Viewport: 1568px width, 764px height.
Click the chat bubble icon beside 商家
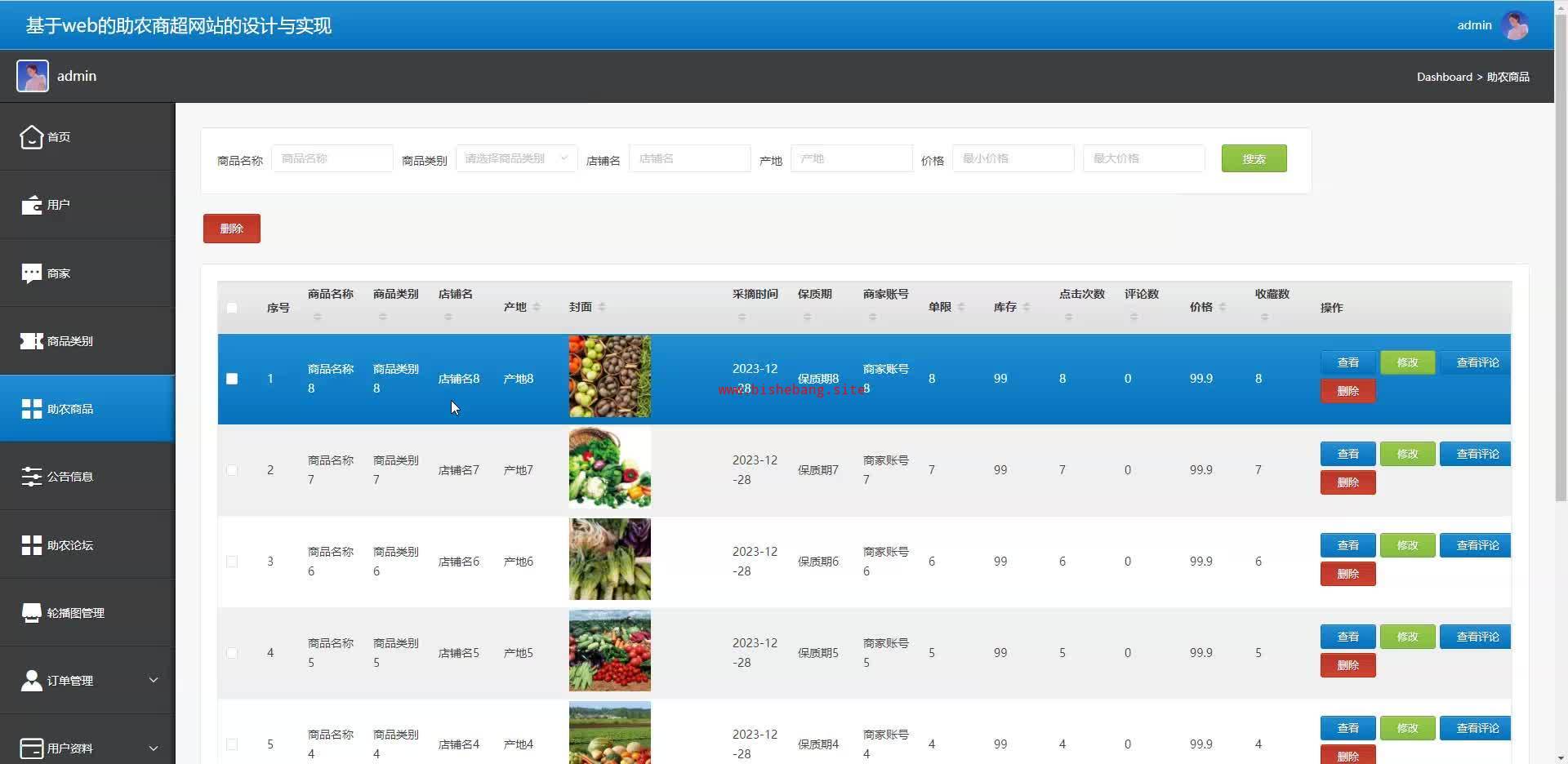coord(31,273)
